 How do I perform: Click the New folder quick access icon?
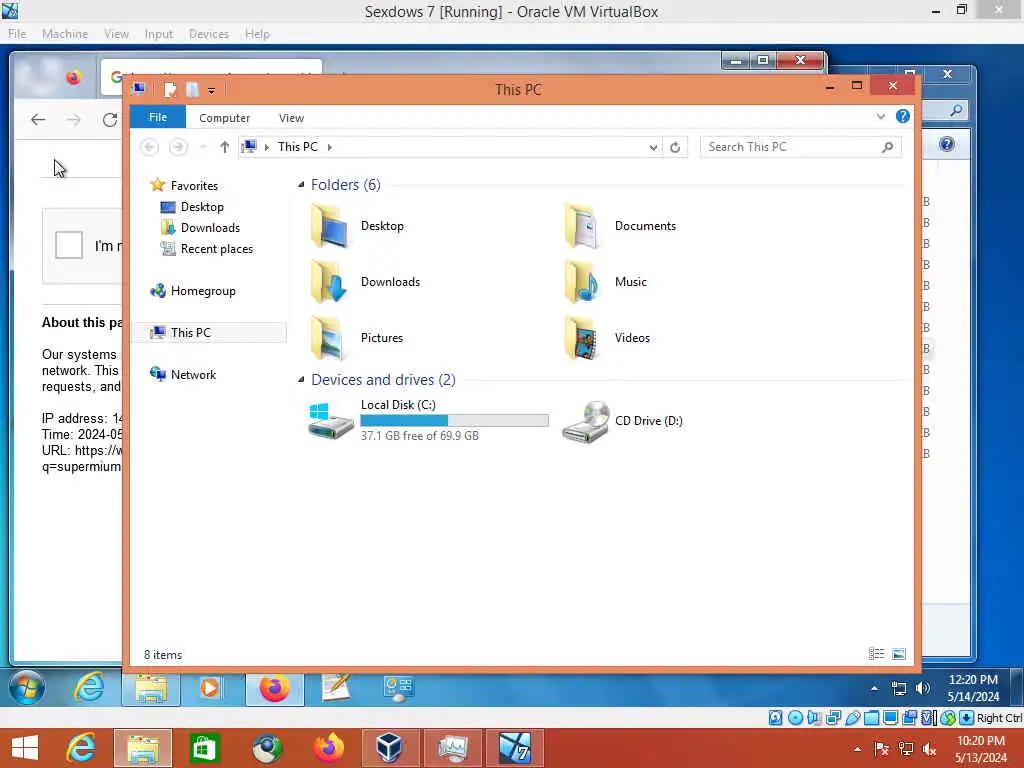[x=191, y=89]
